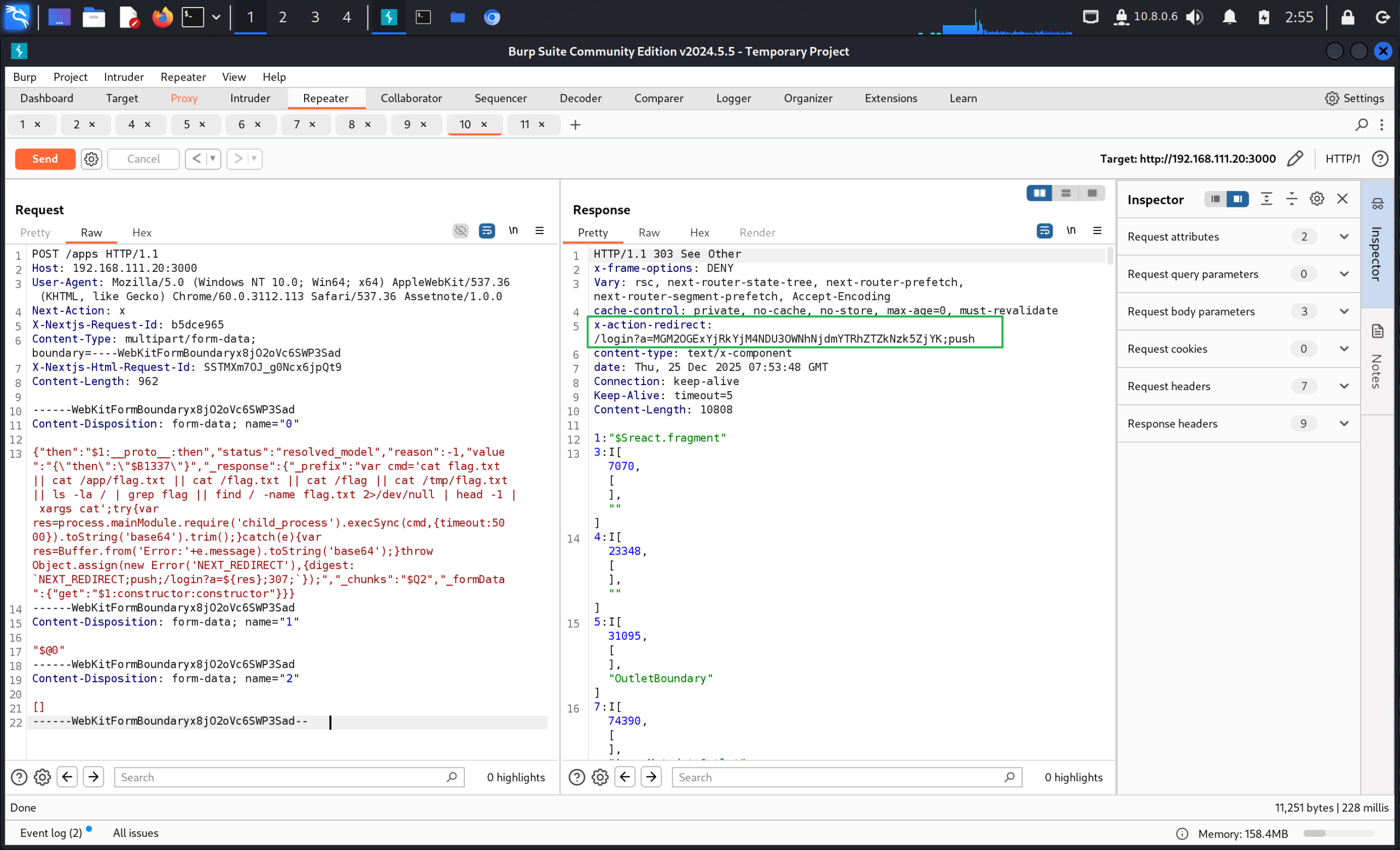The height and width of the screenshot is (850, 1400).
Task: Switch to the Decoder tab
Action: [x=580, y=98]
